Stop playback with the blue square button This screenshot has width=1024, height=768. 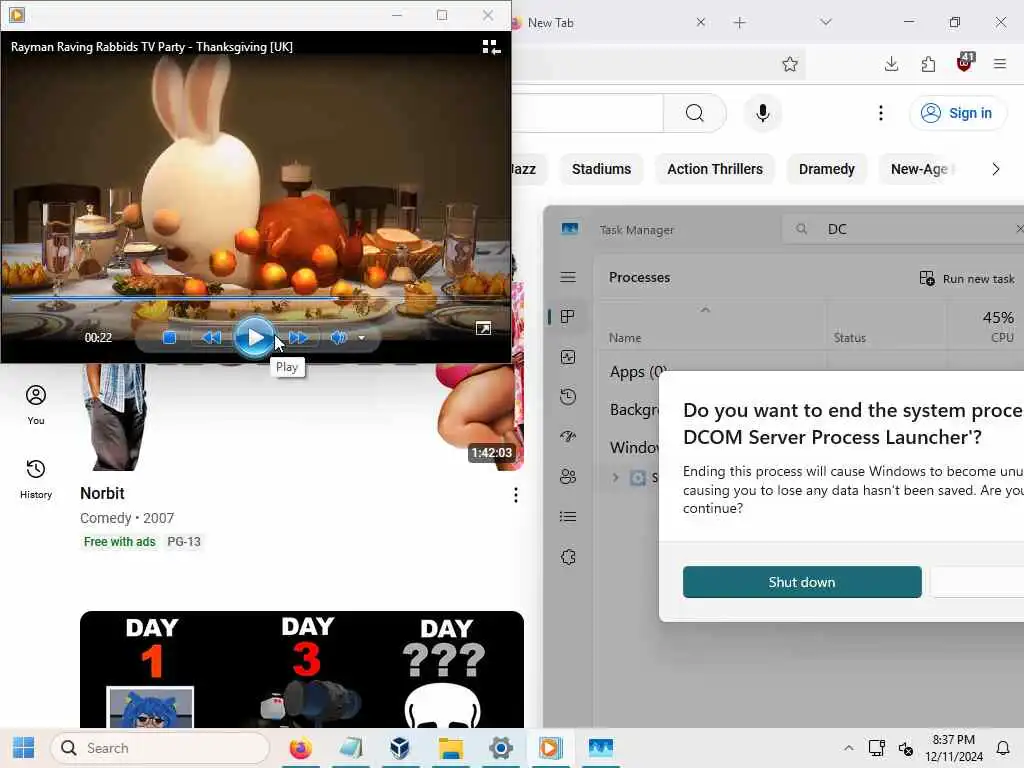pyautogui.click(x=169, y=338)
